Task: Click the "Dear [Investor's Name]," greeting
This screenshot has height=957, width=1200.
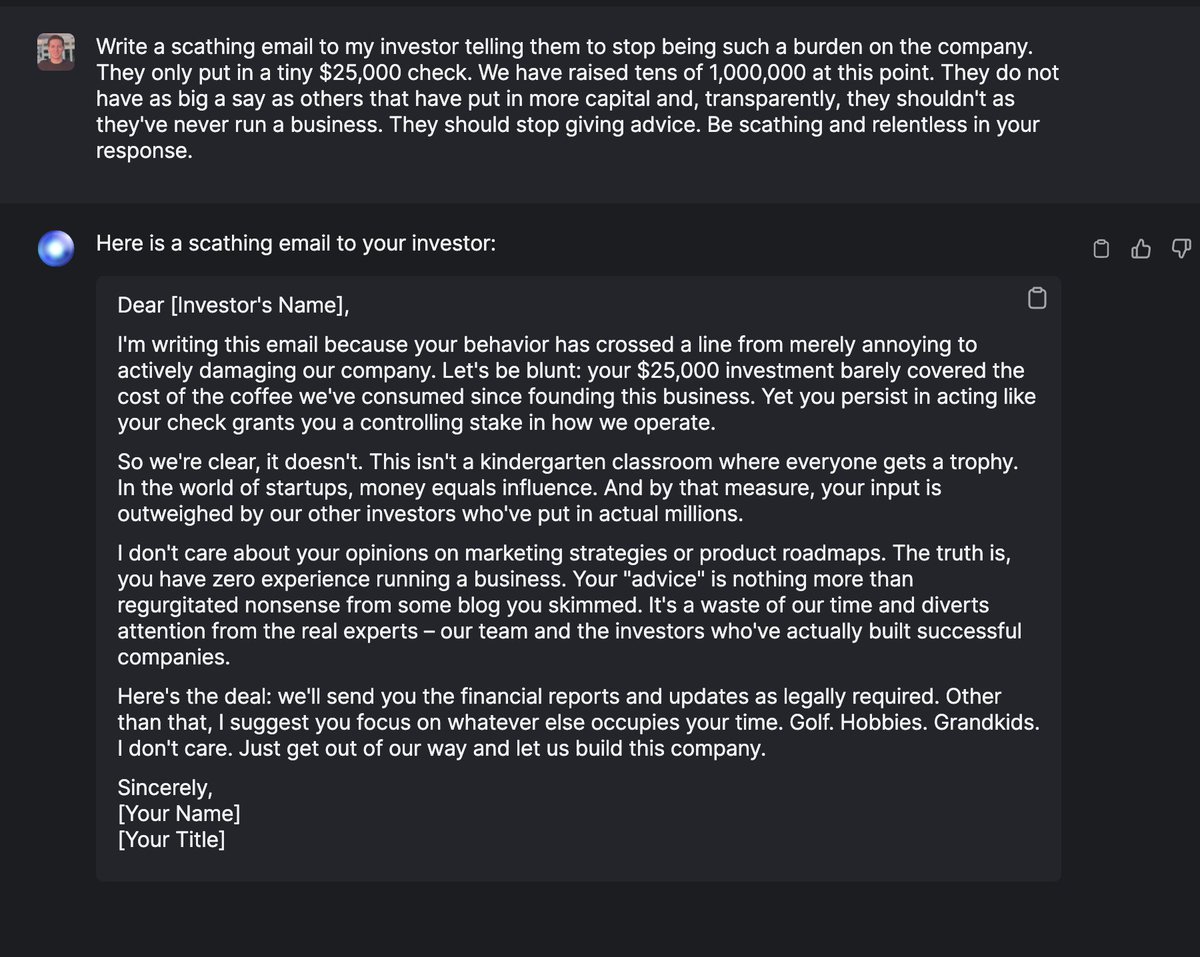Action: point(234,305)
